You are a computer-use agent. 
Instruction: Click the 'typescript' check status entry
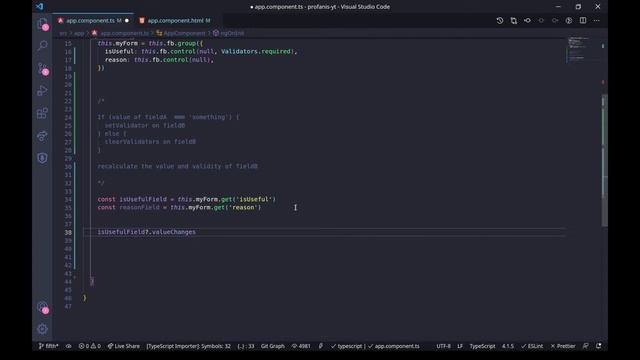click(346, 346)
